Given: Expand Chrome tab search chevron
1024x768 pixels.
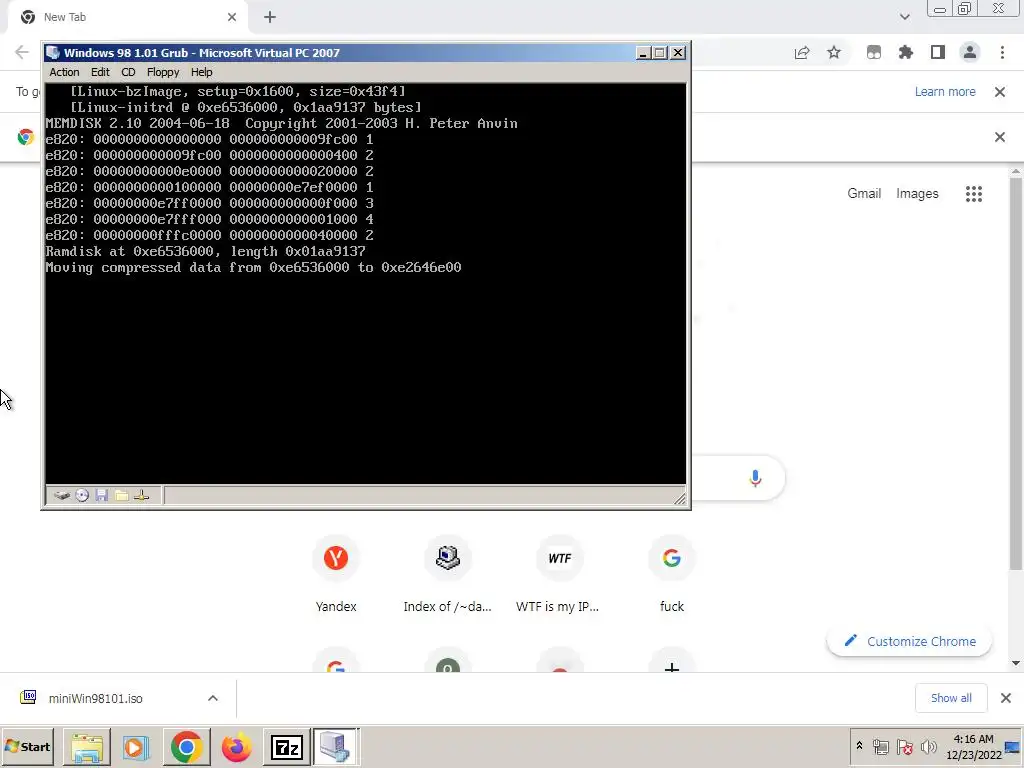Looking at the screenshot, I should point(904,17).
